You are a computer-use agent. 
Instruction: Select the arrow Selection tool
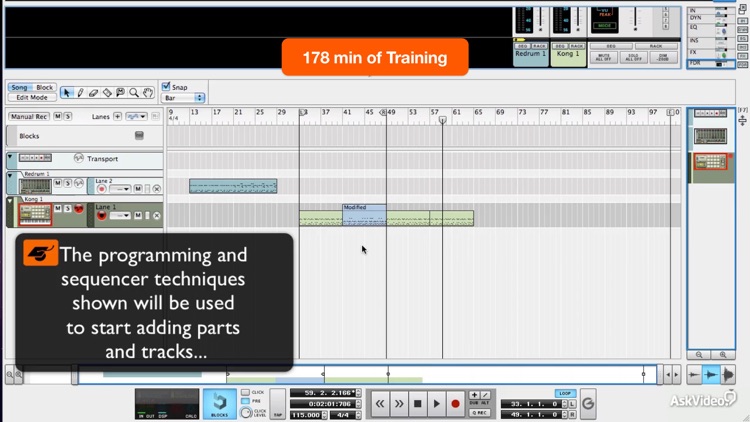pyautogui.click(x=67, y=92)
